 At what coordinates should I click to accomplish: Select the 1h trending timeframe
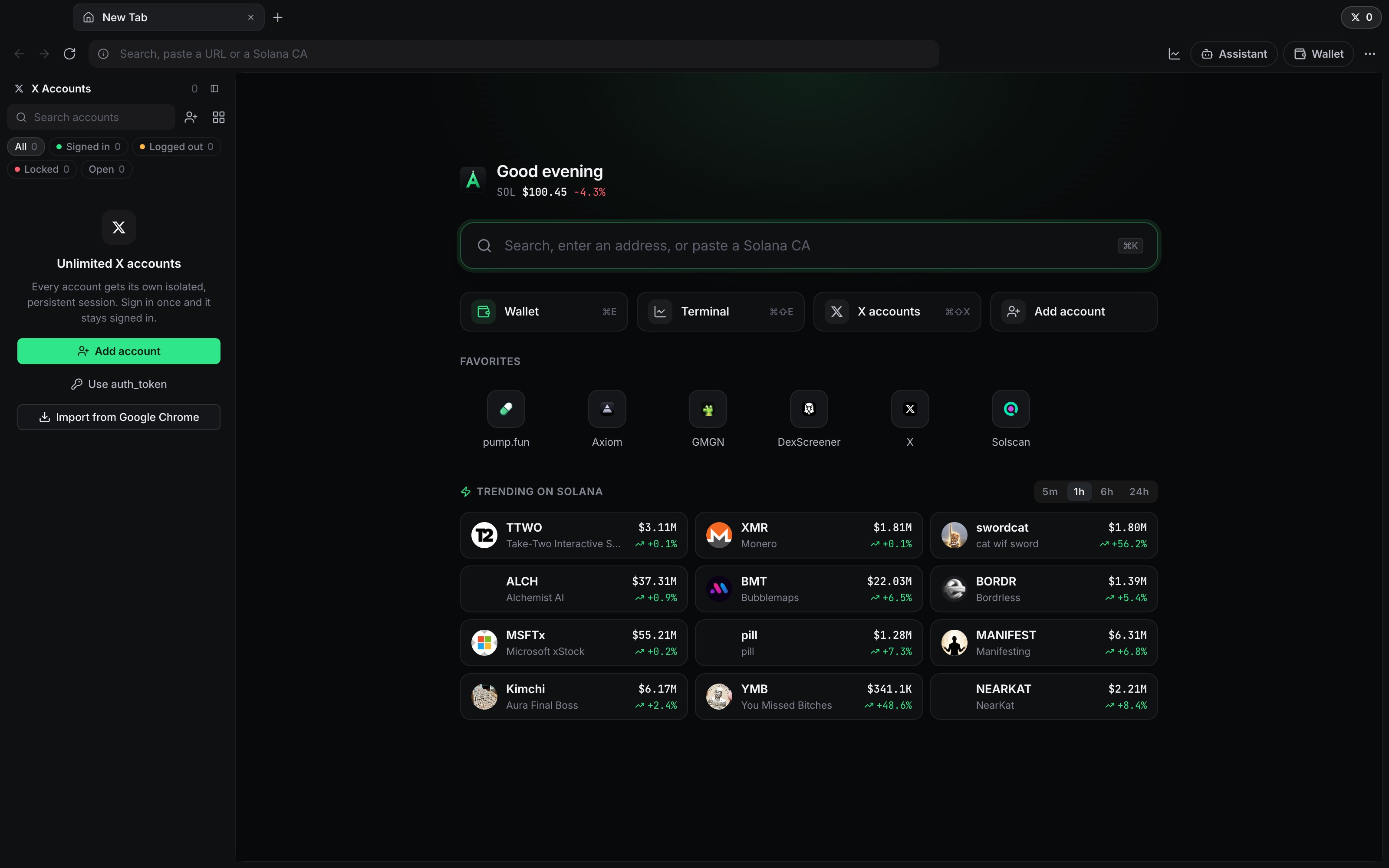click(1079, 491)
